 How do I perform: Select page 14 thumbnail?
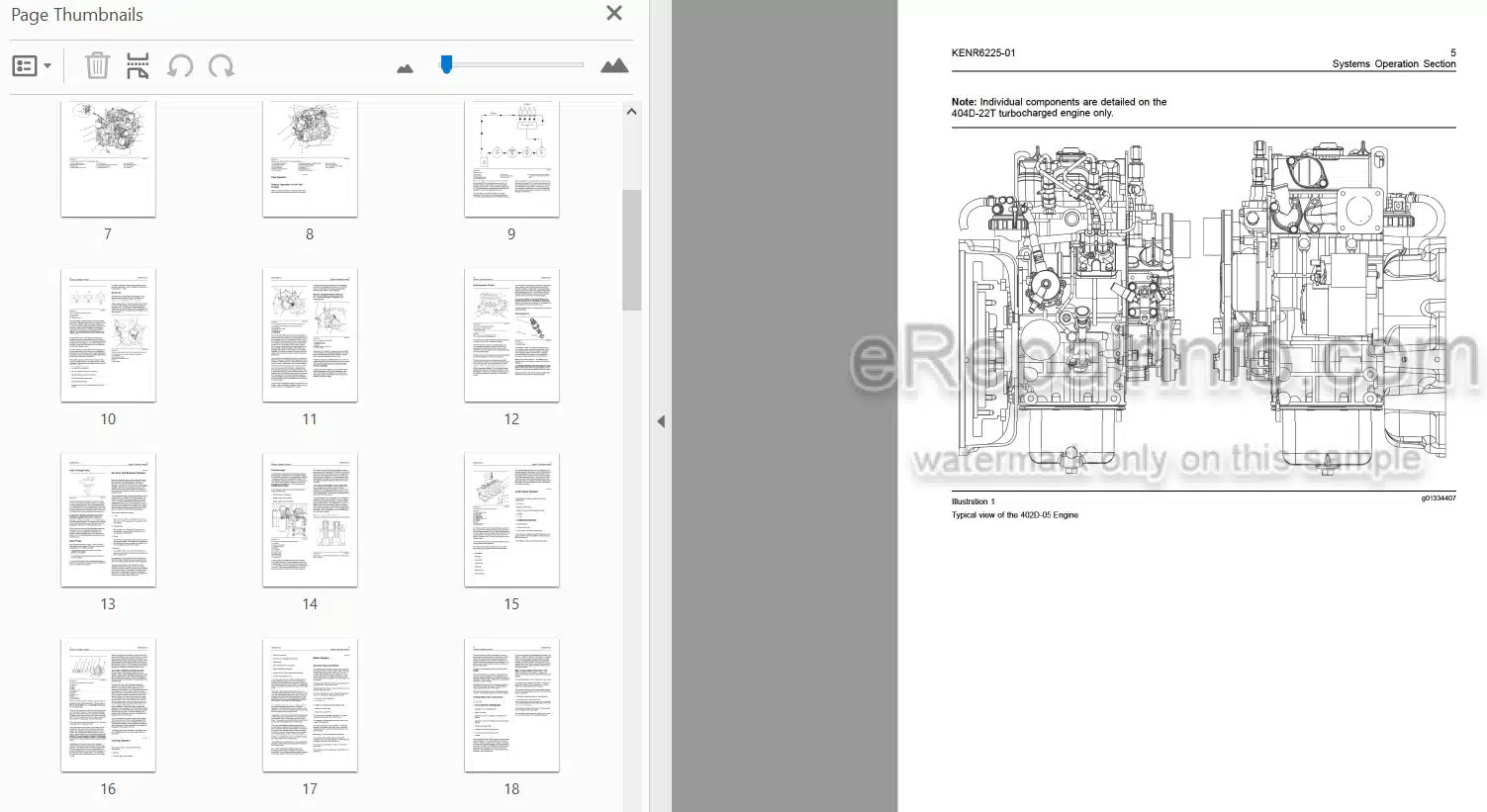310,520
